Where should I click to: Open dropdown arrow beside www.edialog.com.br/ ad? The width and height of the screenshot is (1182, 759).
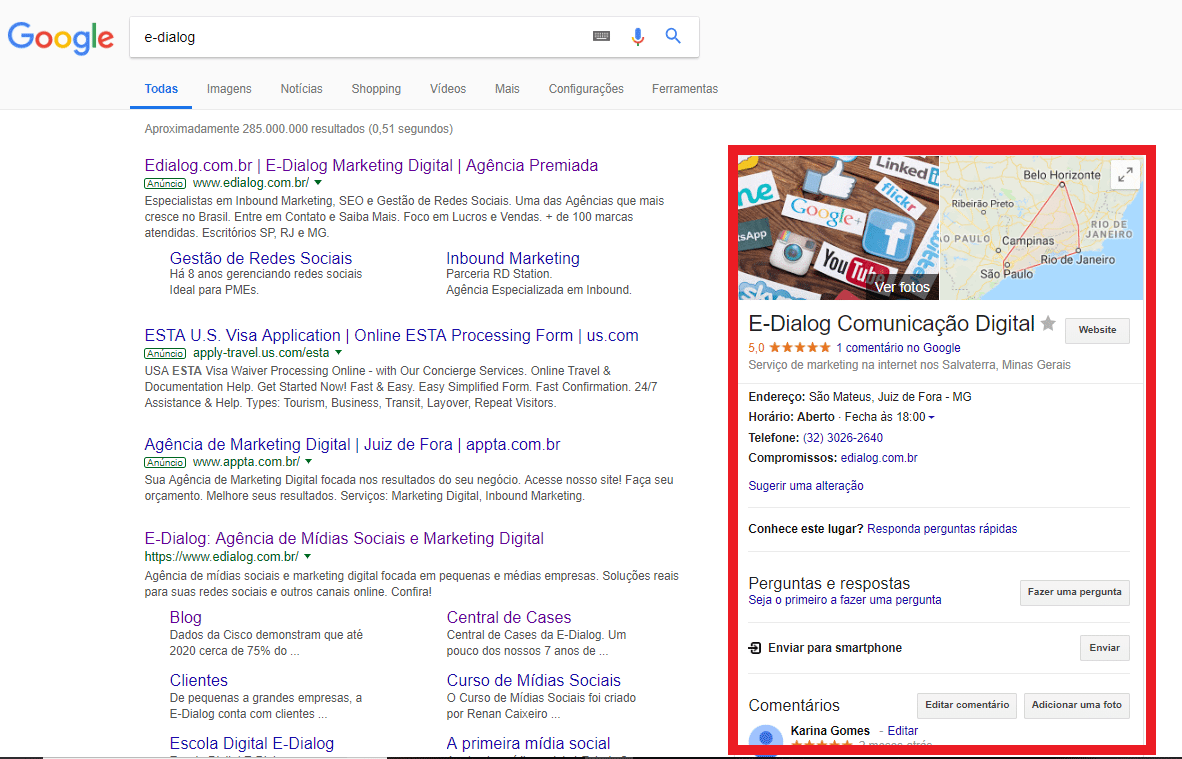click(x=318, y=183)
